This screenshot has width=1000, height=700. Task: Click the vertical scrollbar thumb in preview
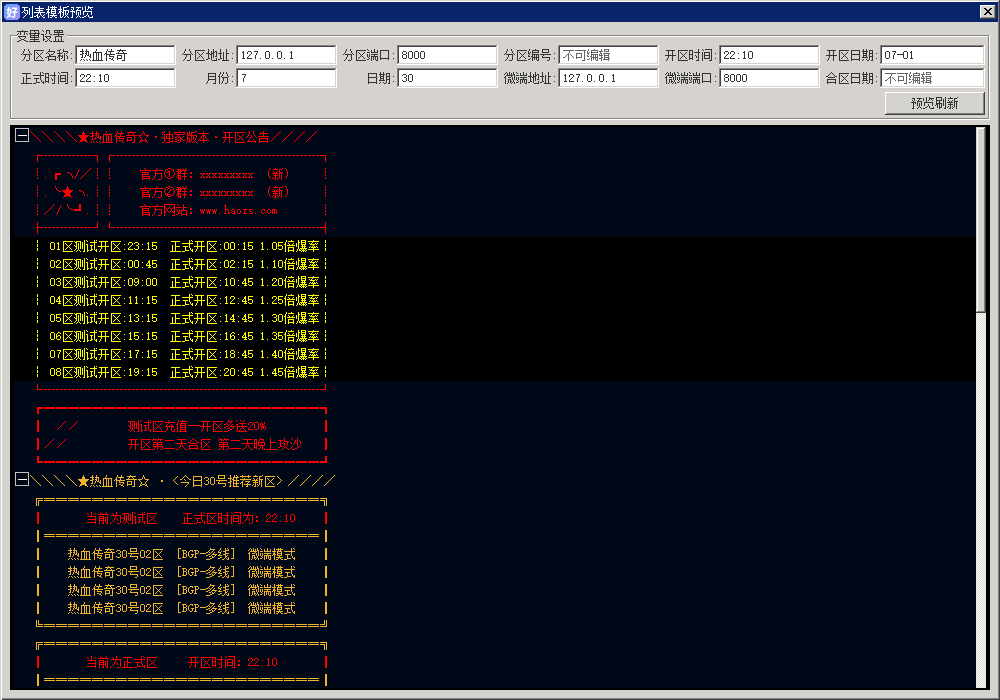[x=982, y=220]
